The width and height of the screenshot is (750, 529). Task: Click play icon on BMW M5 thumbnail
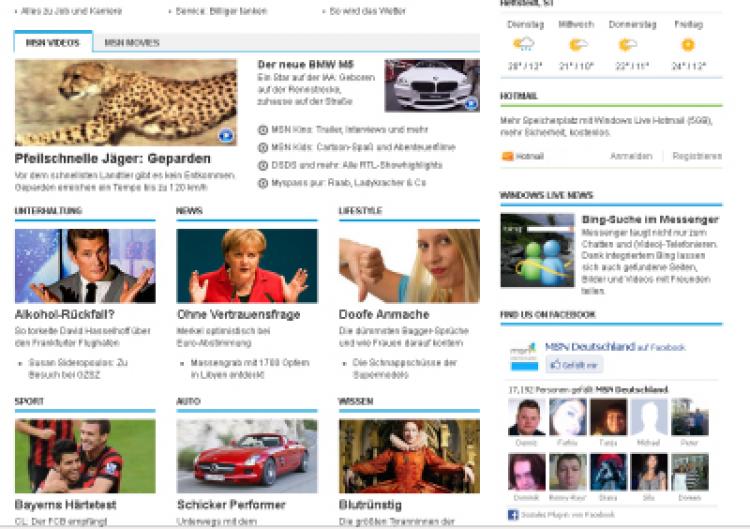click(x=470, y=101)
